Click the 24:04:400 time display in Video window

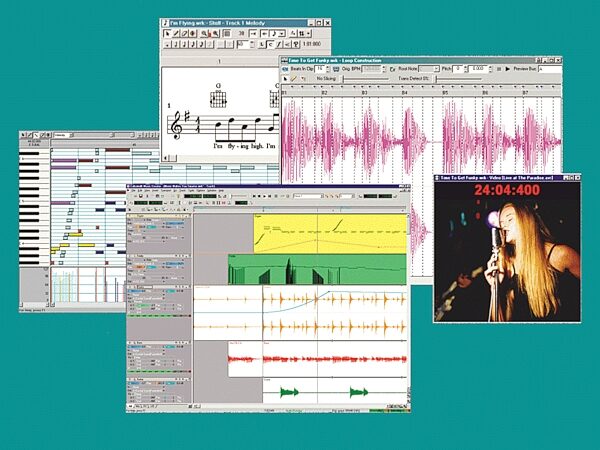507,190
